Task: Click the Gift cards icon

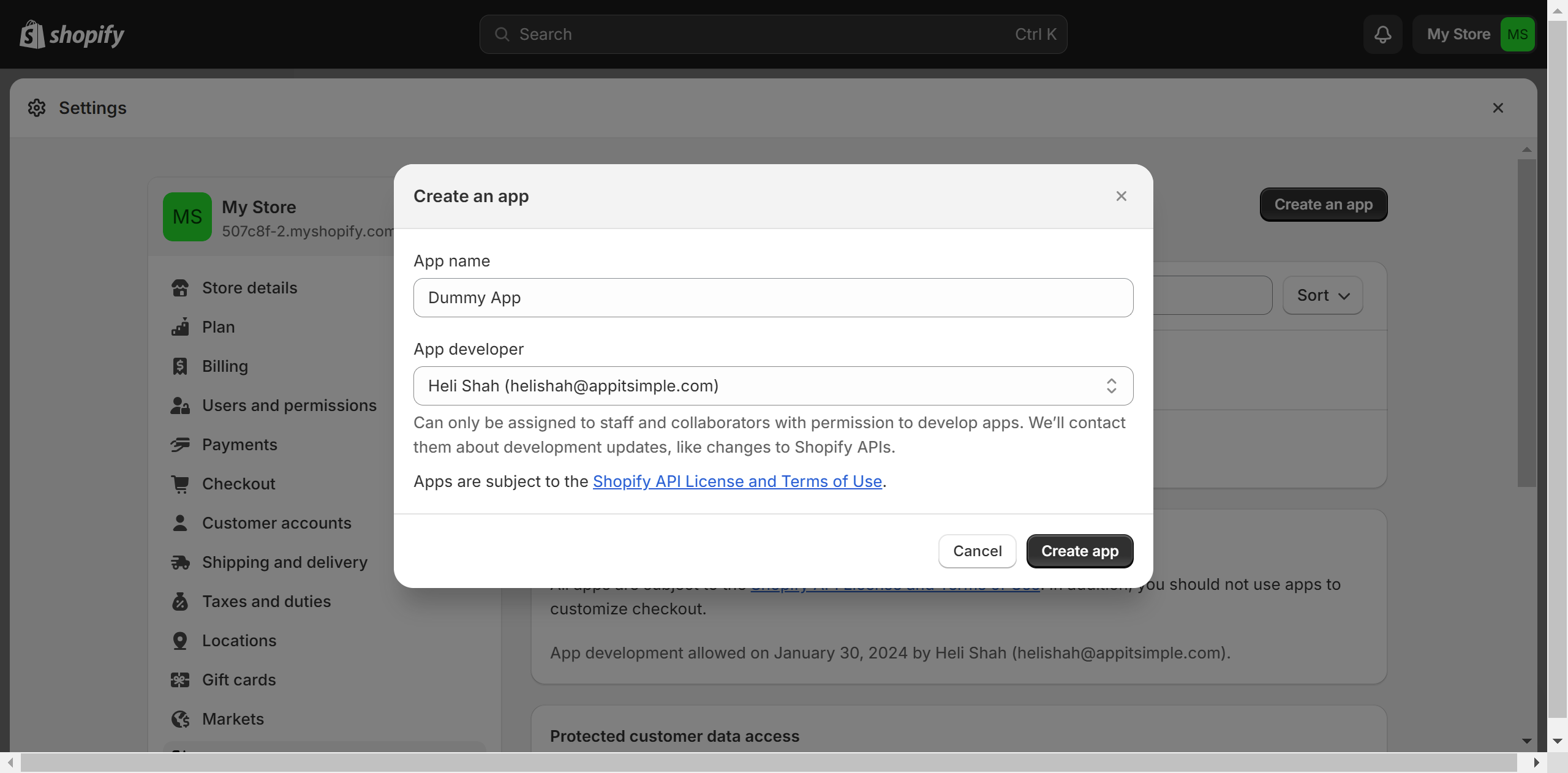Action: click(x=180, y=680)
